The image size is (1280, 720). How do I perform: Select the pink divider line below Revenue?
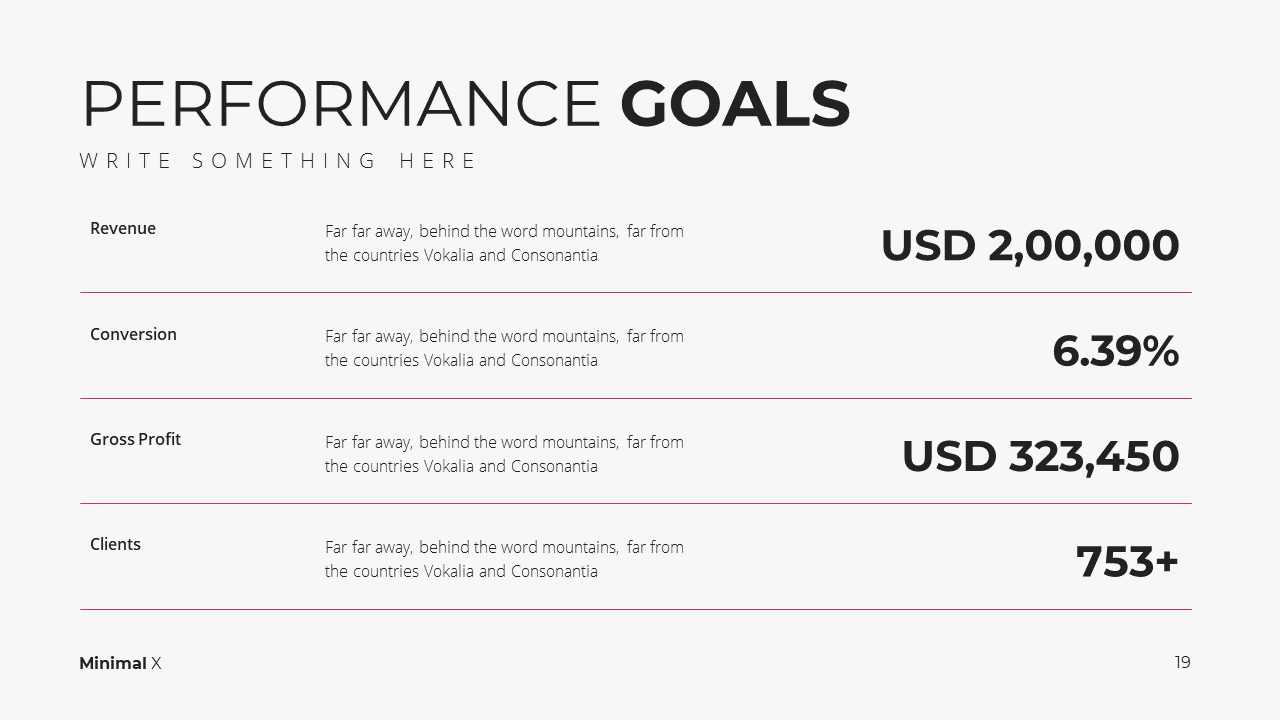point(636,293)
